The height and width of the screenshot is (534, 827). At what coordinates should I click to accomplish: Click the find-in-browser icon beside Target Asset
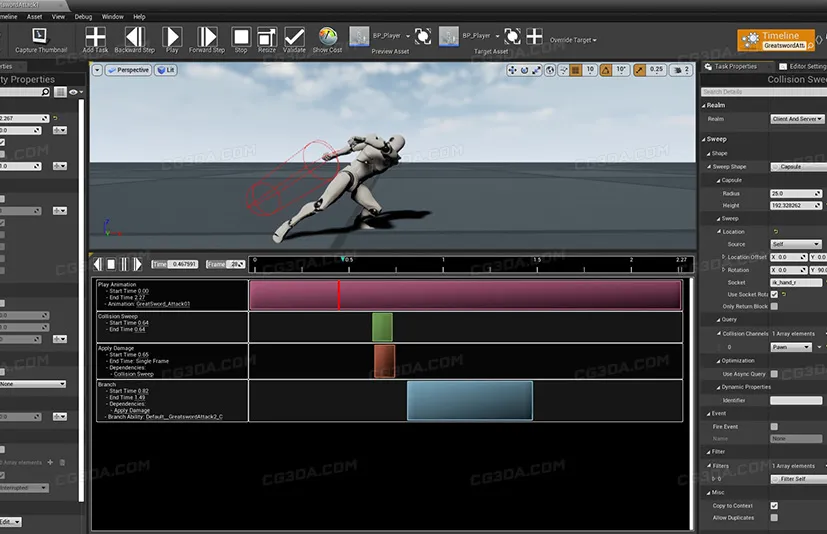(x=512, y=36)
